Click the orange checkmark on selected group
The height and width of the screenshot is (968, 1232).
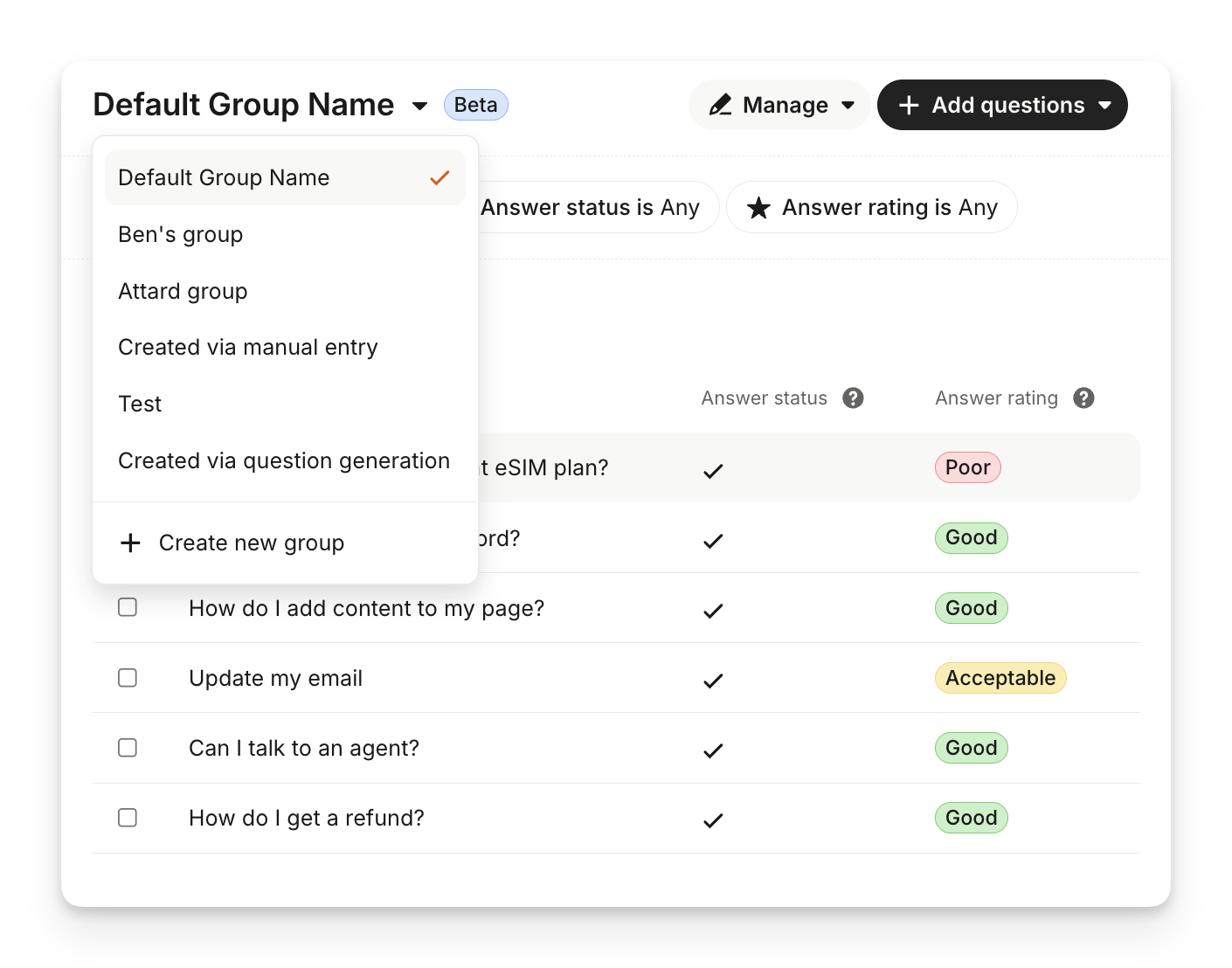(x=440, y=178)
